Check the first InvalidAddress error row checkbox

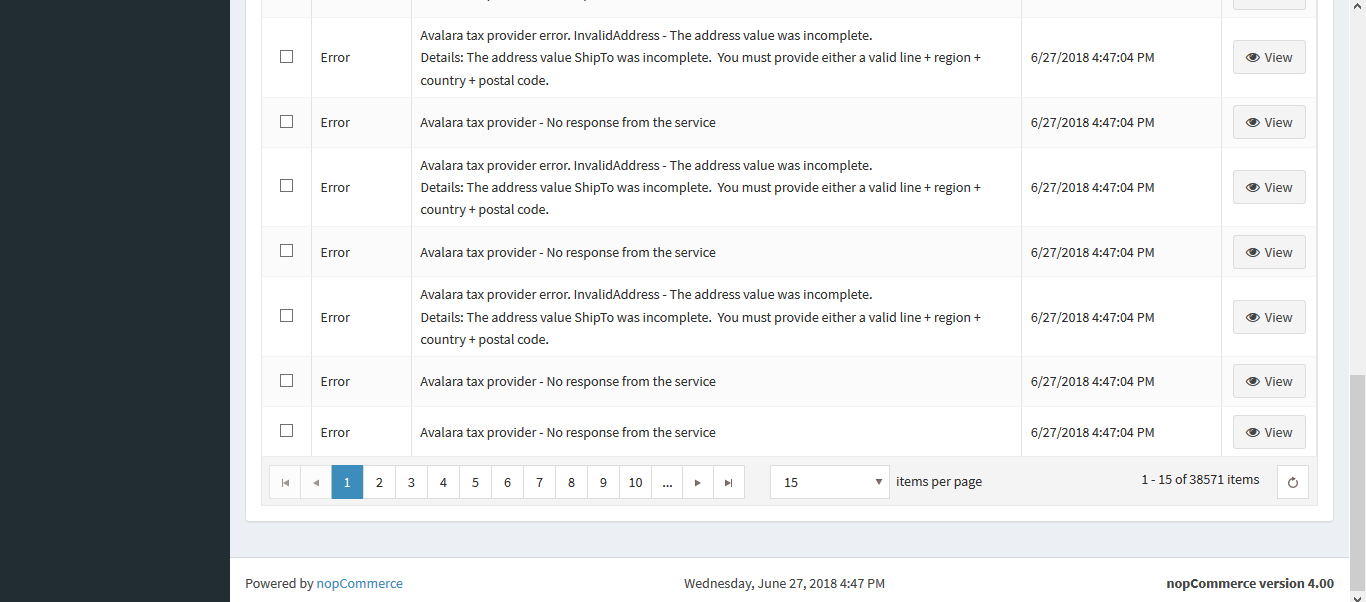286,56
